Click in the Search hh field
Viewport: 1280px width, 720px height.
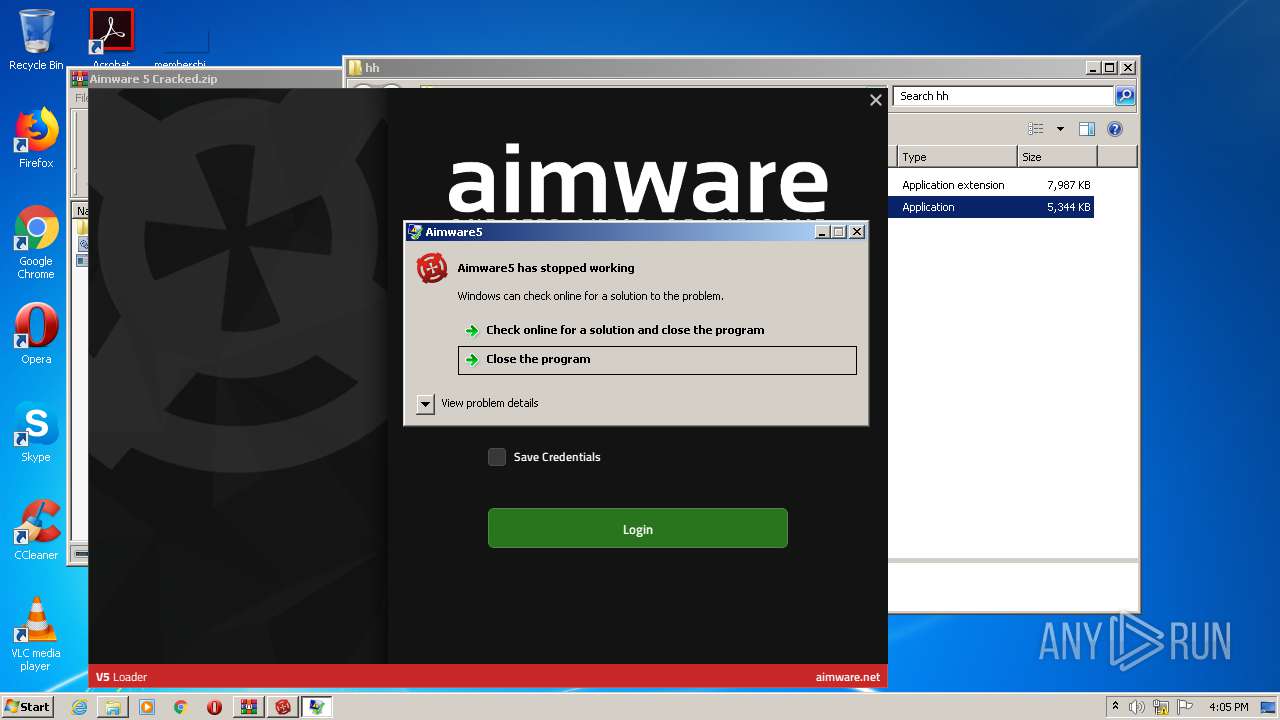(1002, 96)
